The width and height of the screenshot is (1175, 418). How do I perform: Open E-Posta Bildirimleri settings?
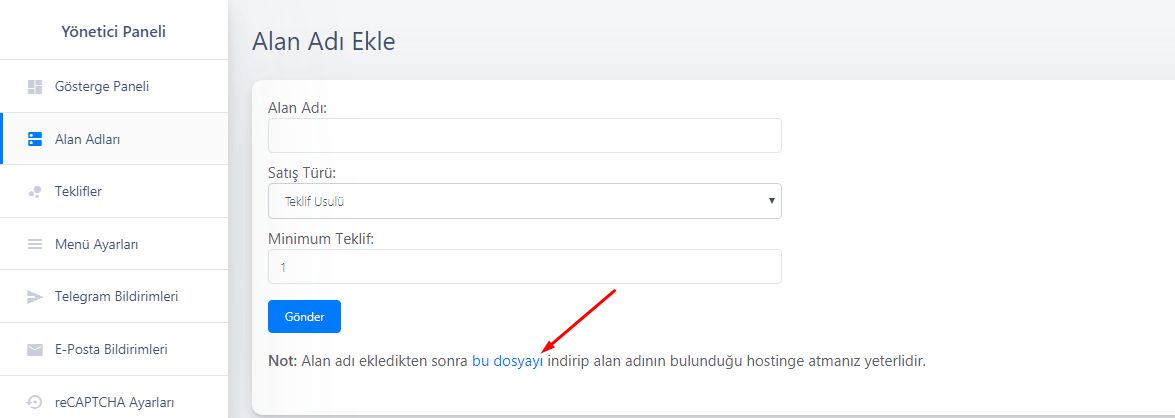(x=114, y=349)
